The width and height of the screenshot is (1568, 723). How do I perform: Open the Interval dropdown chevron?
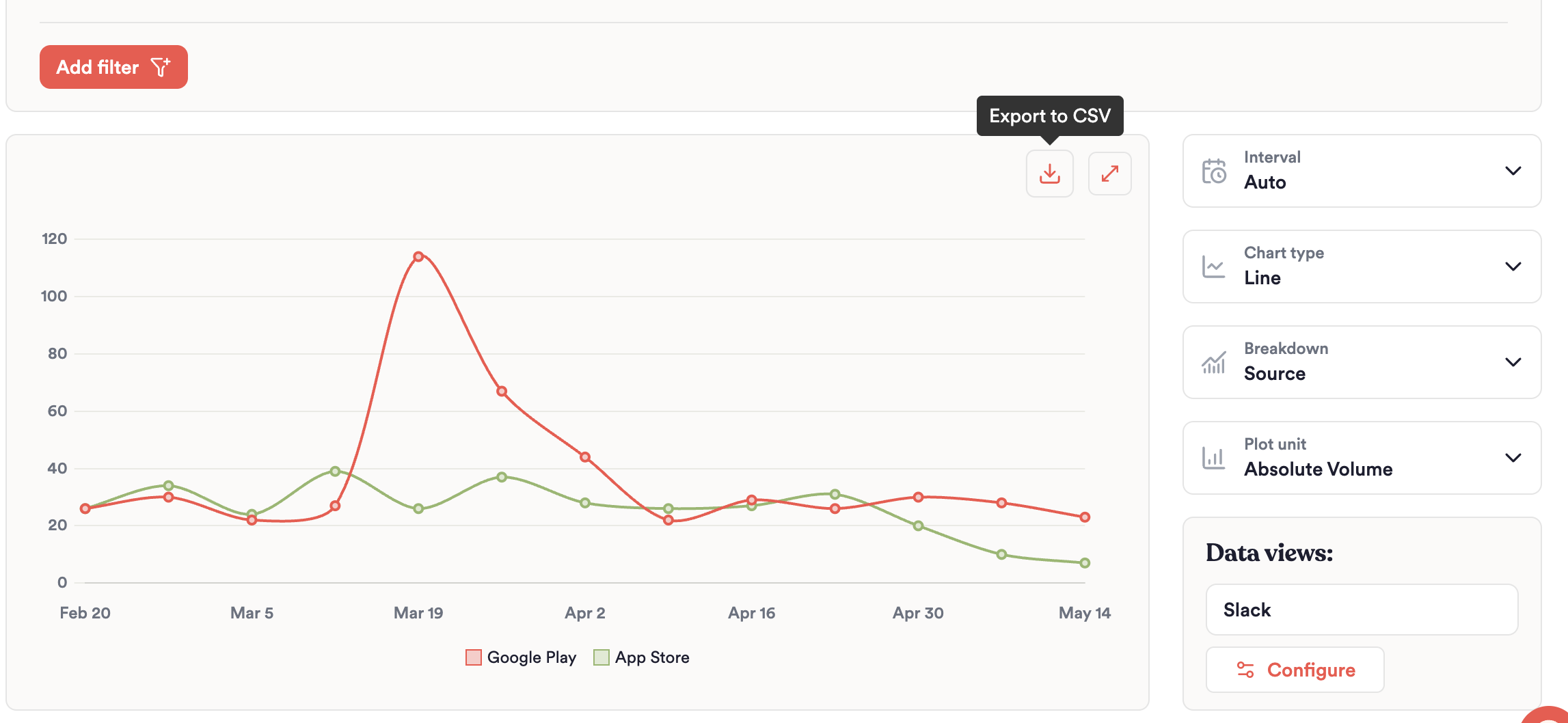click(1513, 171)
